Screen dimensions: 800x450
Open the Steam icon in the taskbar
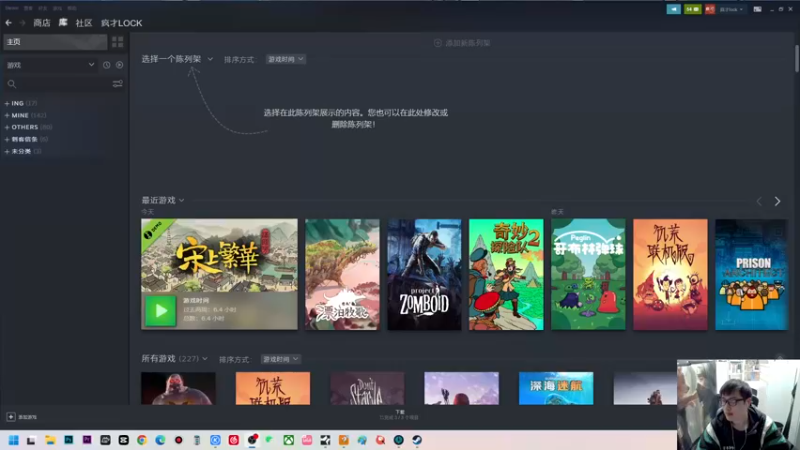417,440
